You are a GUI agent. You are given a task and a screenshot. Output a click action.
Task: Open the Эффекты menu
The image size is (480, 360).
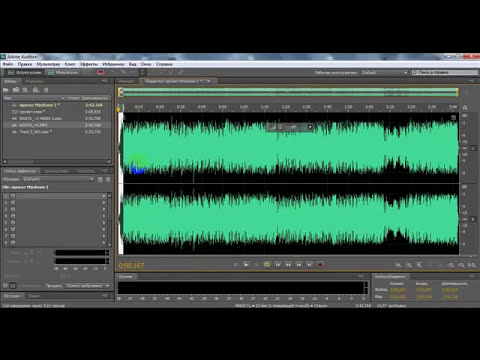click(x=88, y=64)
